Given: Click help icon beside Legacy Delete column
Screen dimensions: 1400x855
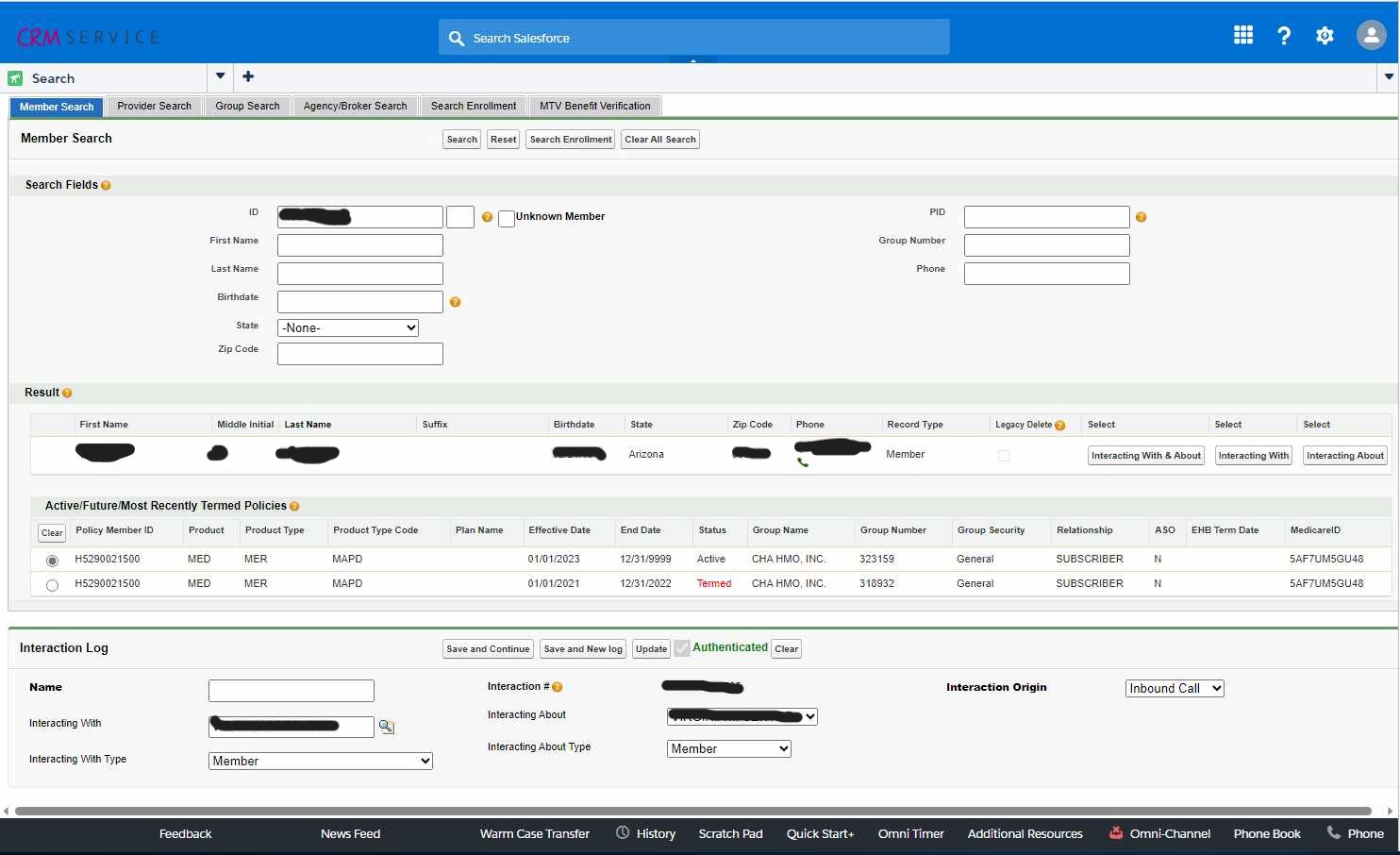Looking at the screenshot, I should coord(1059,426).
